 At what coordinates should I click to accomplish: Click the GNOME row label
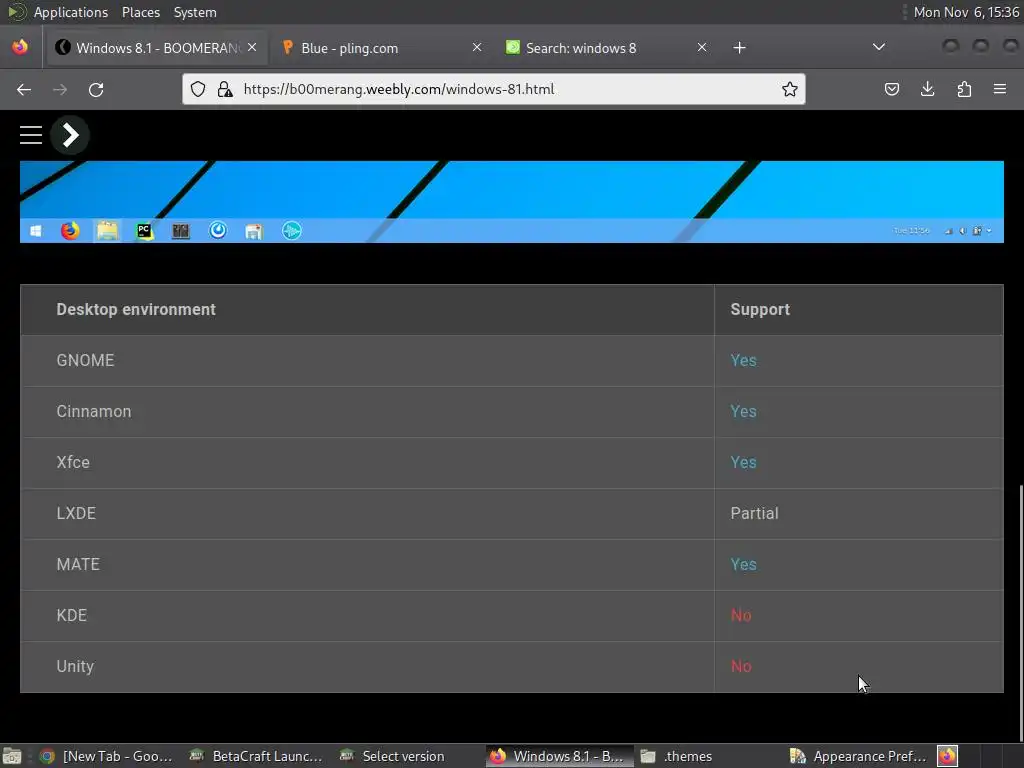[x=85, y=360]
